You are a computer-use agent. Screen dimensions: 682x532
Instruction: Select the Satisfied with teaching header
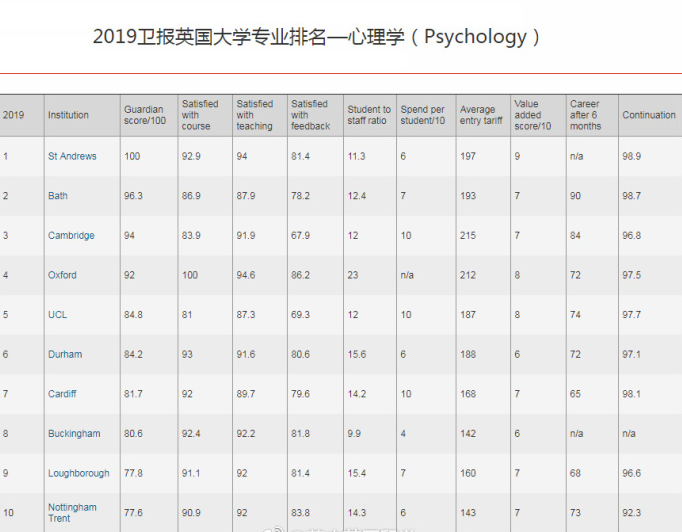(254, 115)
